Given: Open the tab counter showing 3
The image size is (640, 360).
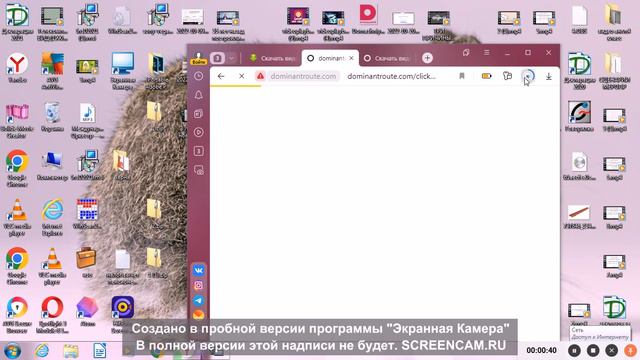Looking at the screenshot, I should 217,58.
